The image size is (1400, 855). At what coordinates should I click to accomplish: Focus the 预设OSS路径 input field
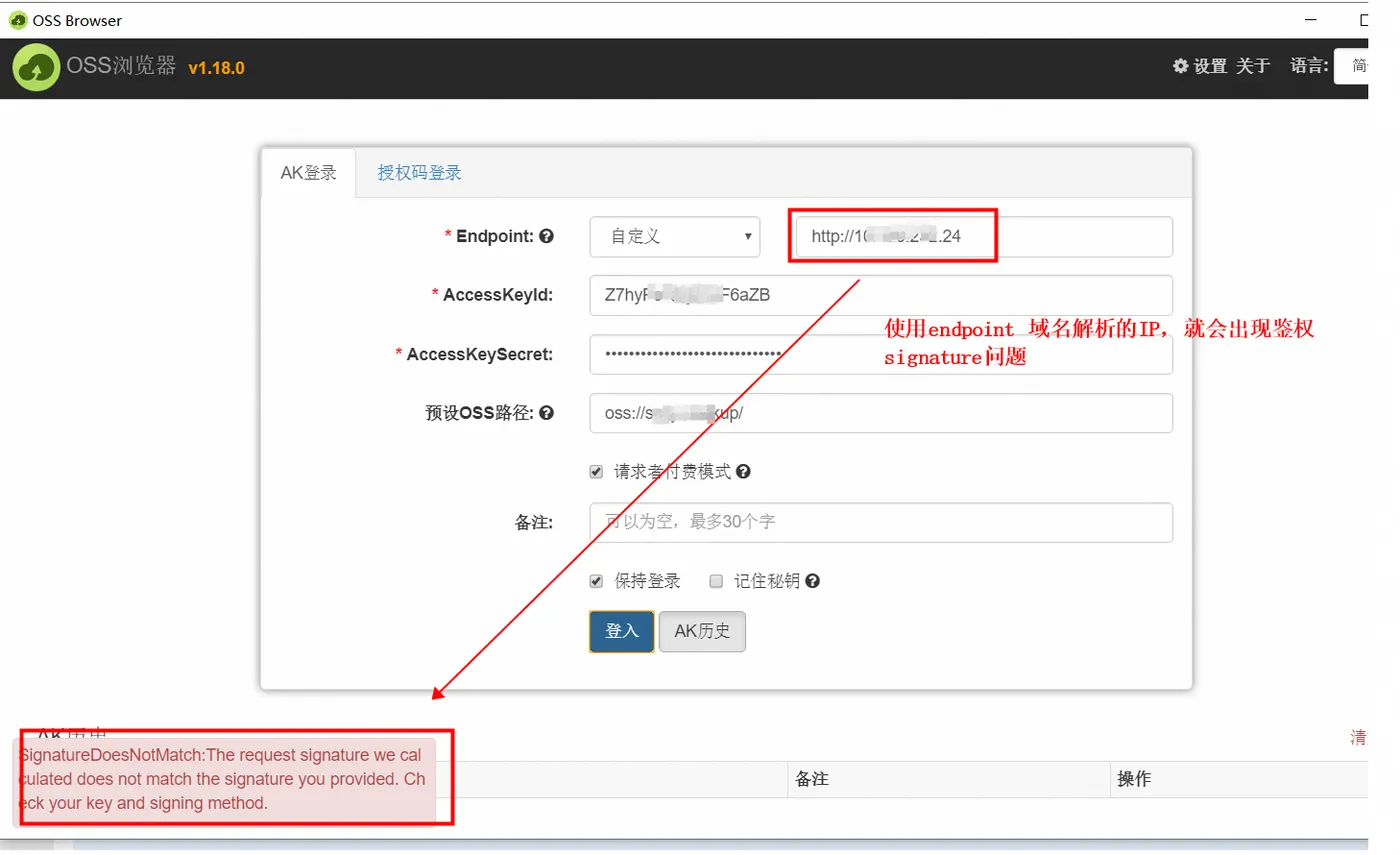881,413
